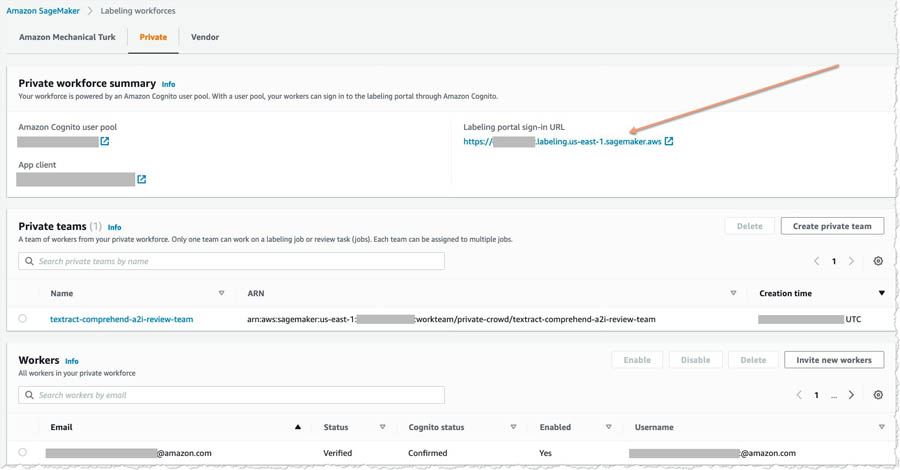Open Info link next to Private workforce summary
Screen dimensions: 900x470
tap(168, 84)
